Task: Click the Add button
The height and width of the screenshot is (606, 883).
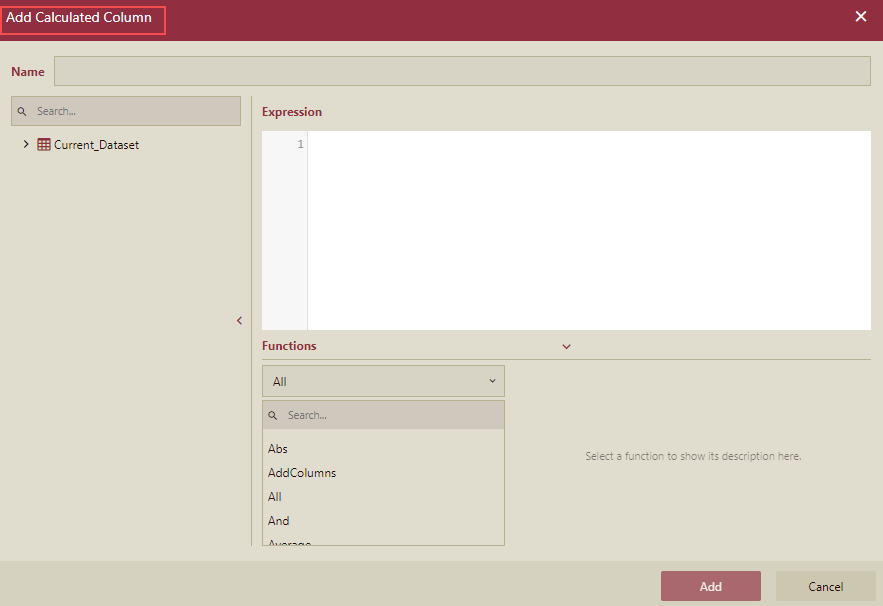Action: pyautogui.click(x=710, y=586)
